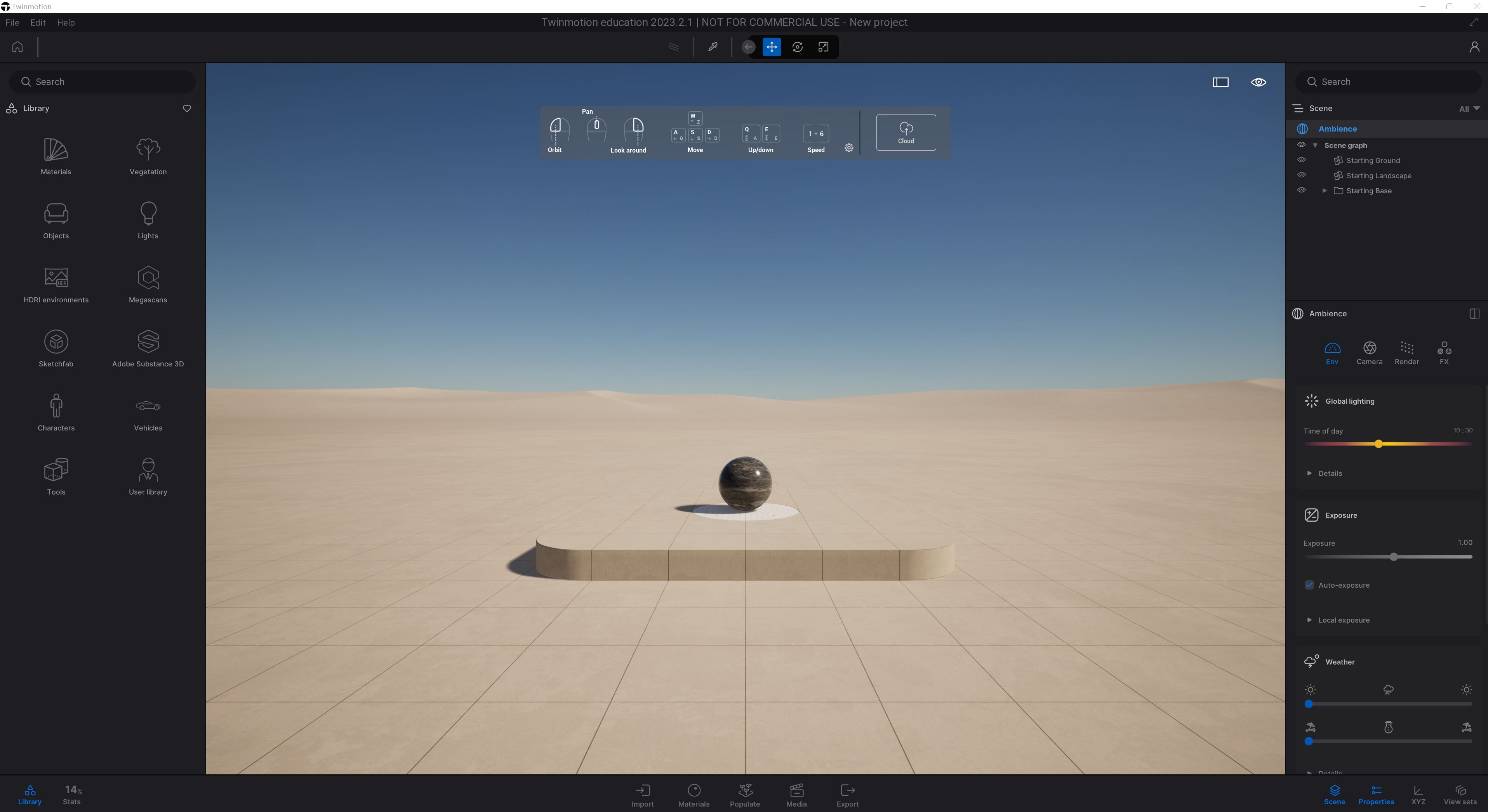Open the Sketchfab library panel
Image resolution: width=1488 pixels, height=812 pixels.
56,348
